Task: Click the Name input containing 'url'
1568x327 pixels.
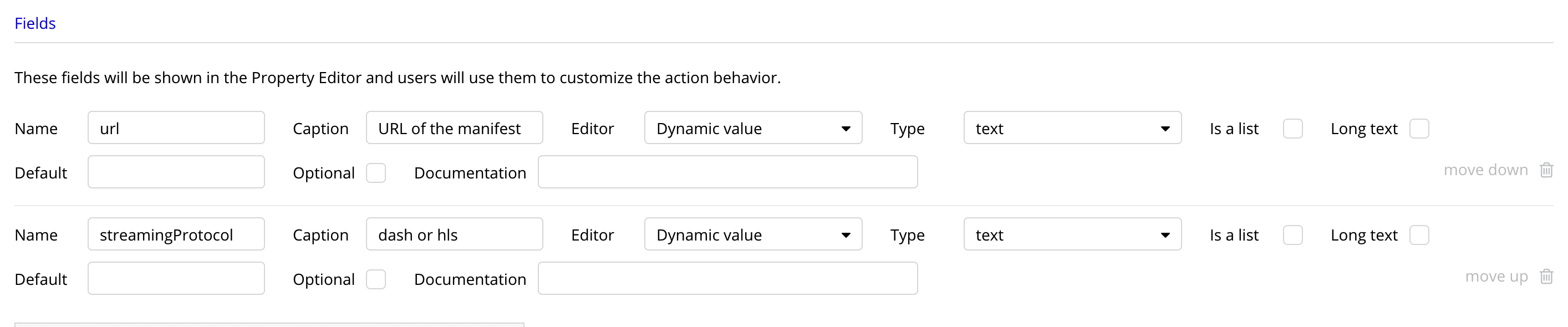Action: coord(176,128)
